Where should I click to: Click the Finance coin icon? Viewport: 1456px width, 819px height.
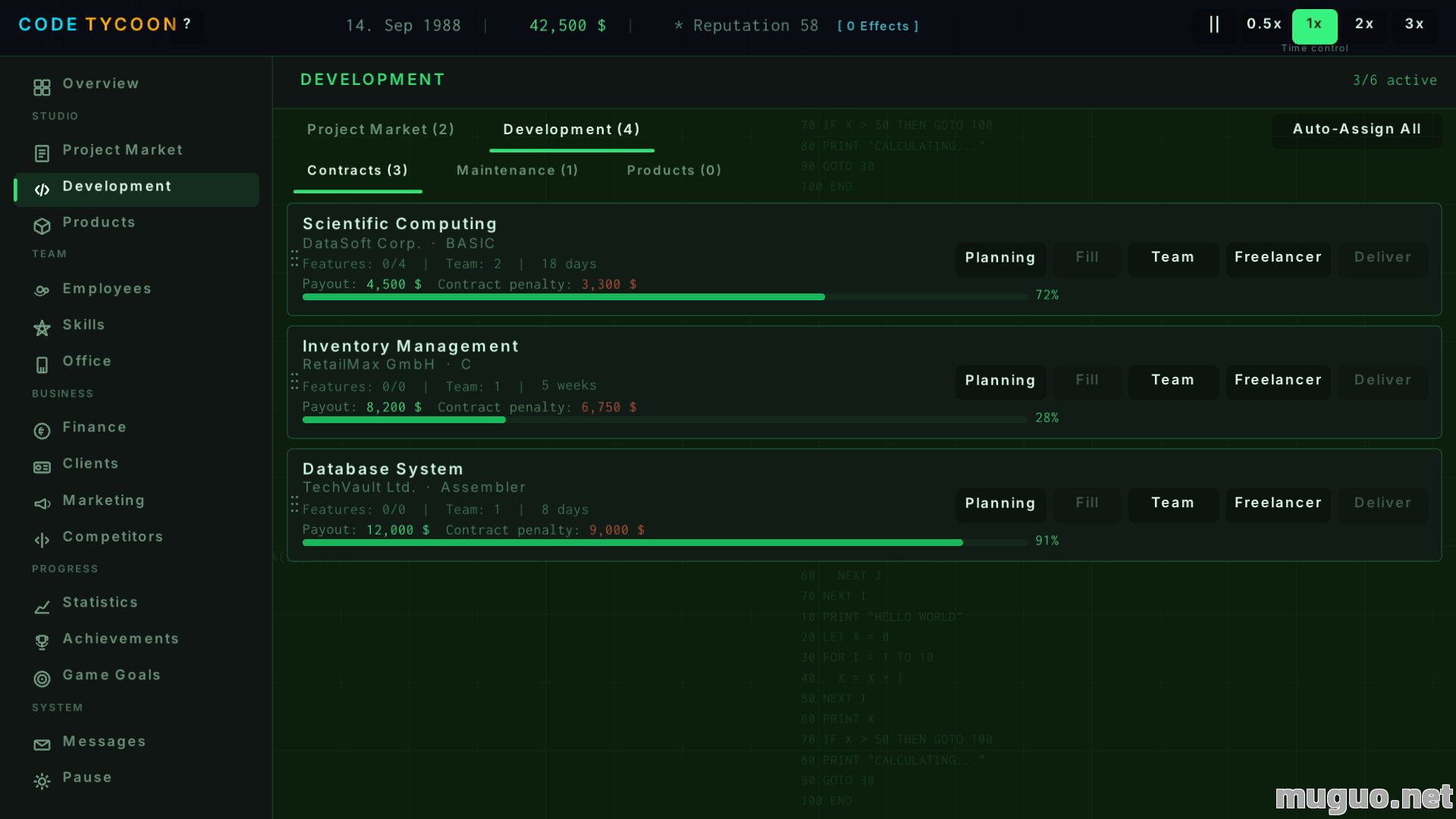click(42, 431)
